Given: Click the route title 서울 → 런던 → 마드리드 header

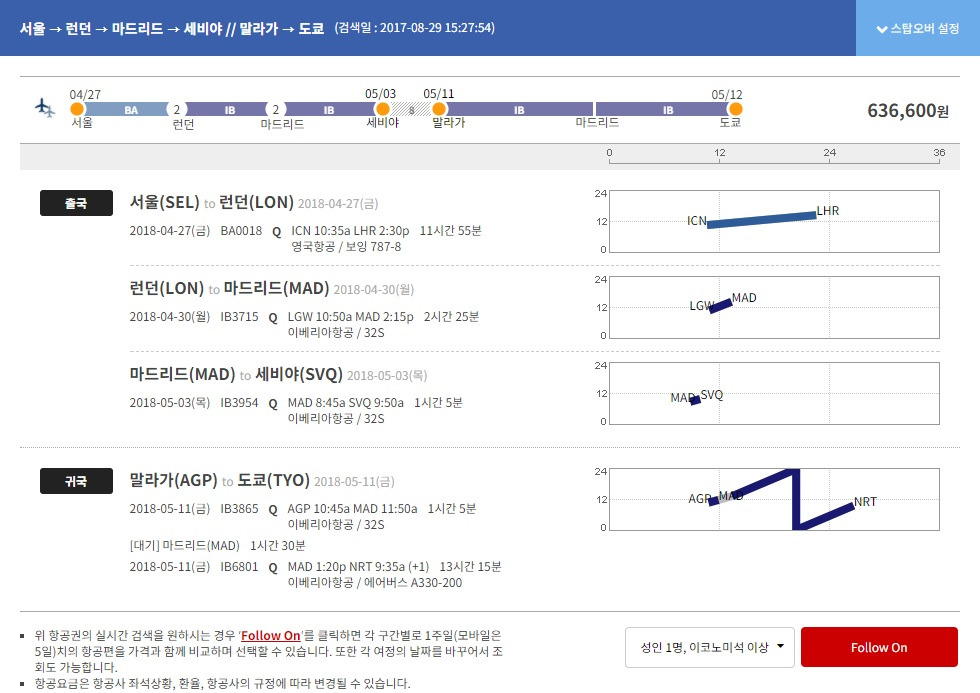Looking at the screenshot, I should (172, 28).
